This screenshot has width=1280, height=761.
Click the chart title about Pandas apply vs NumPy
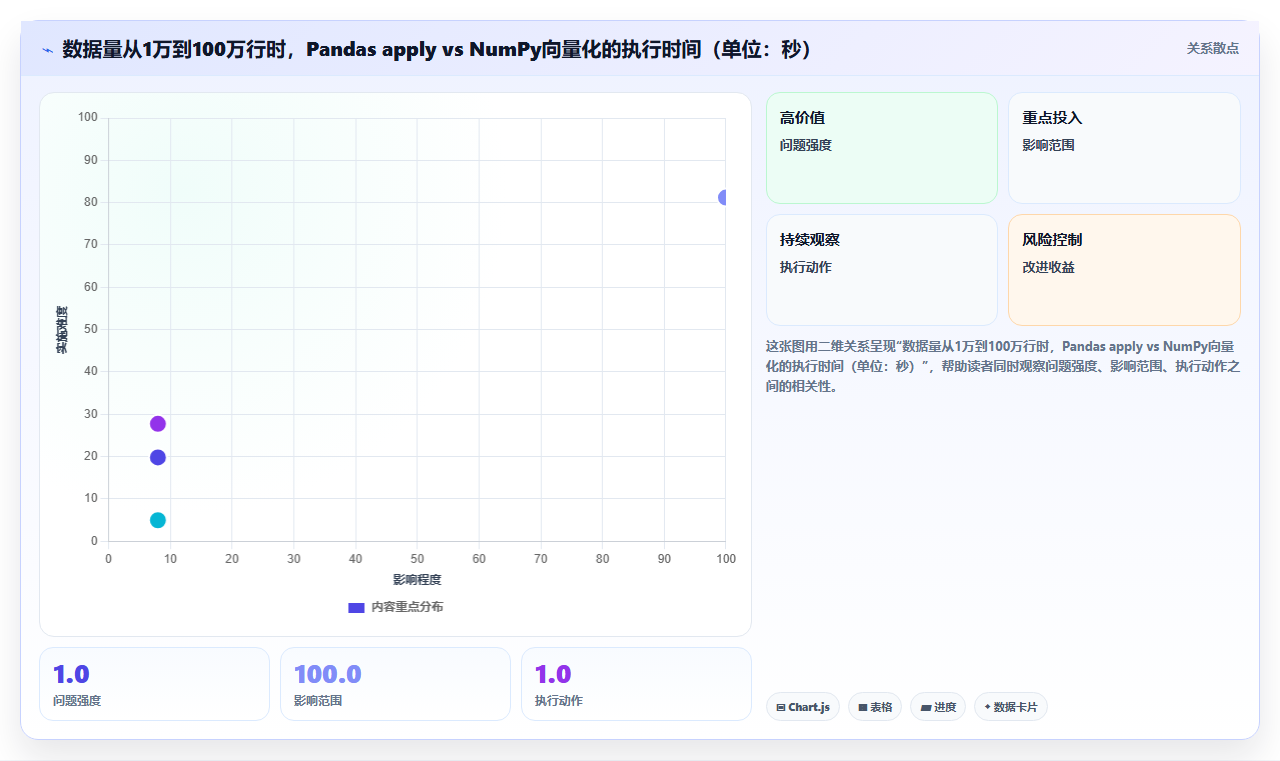(437, 50)
